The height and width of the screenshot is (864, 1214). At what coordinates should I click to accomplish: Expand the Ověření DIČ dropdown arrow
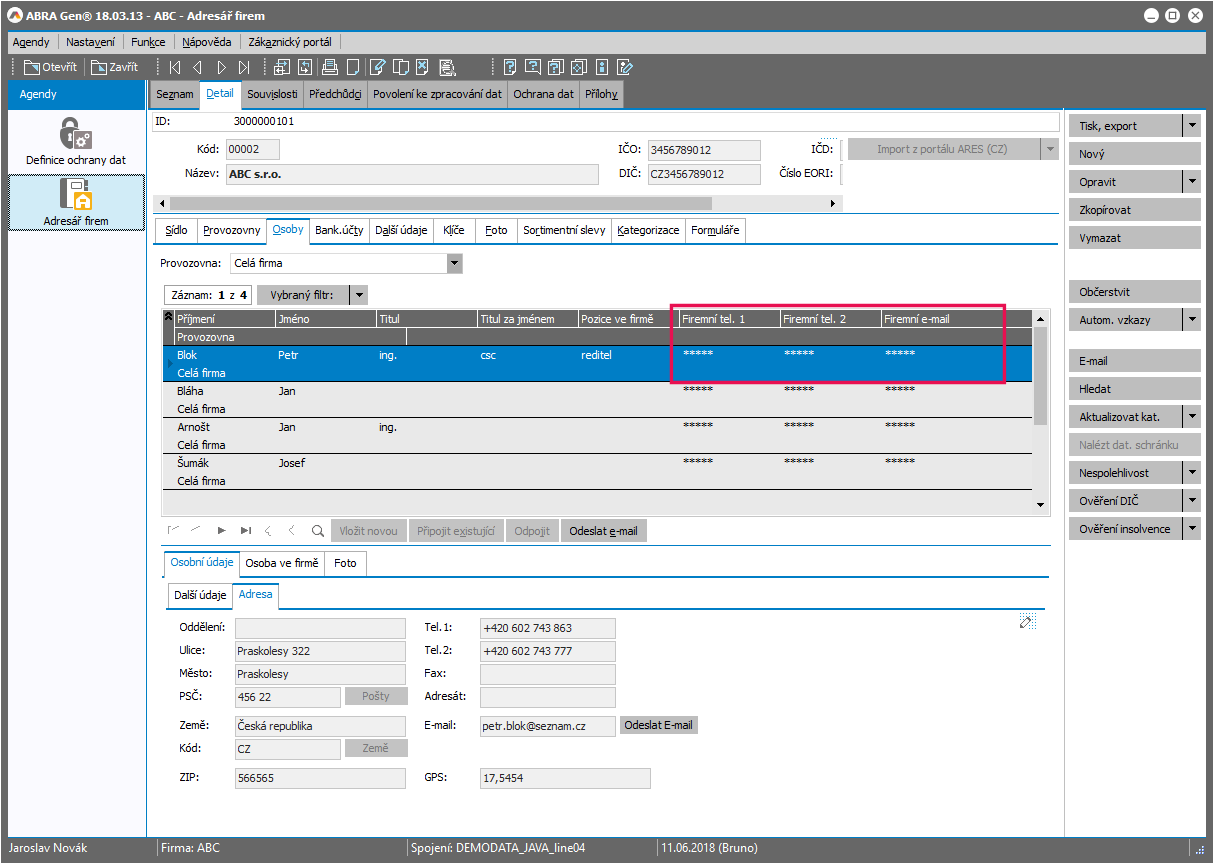tap(1191, 501)
